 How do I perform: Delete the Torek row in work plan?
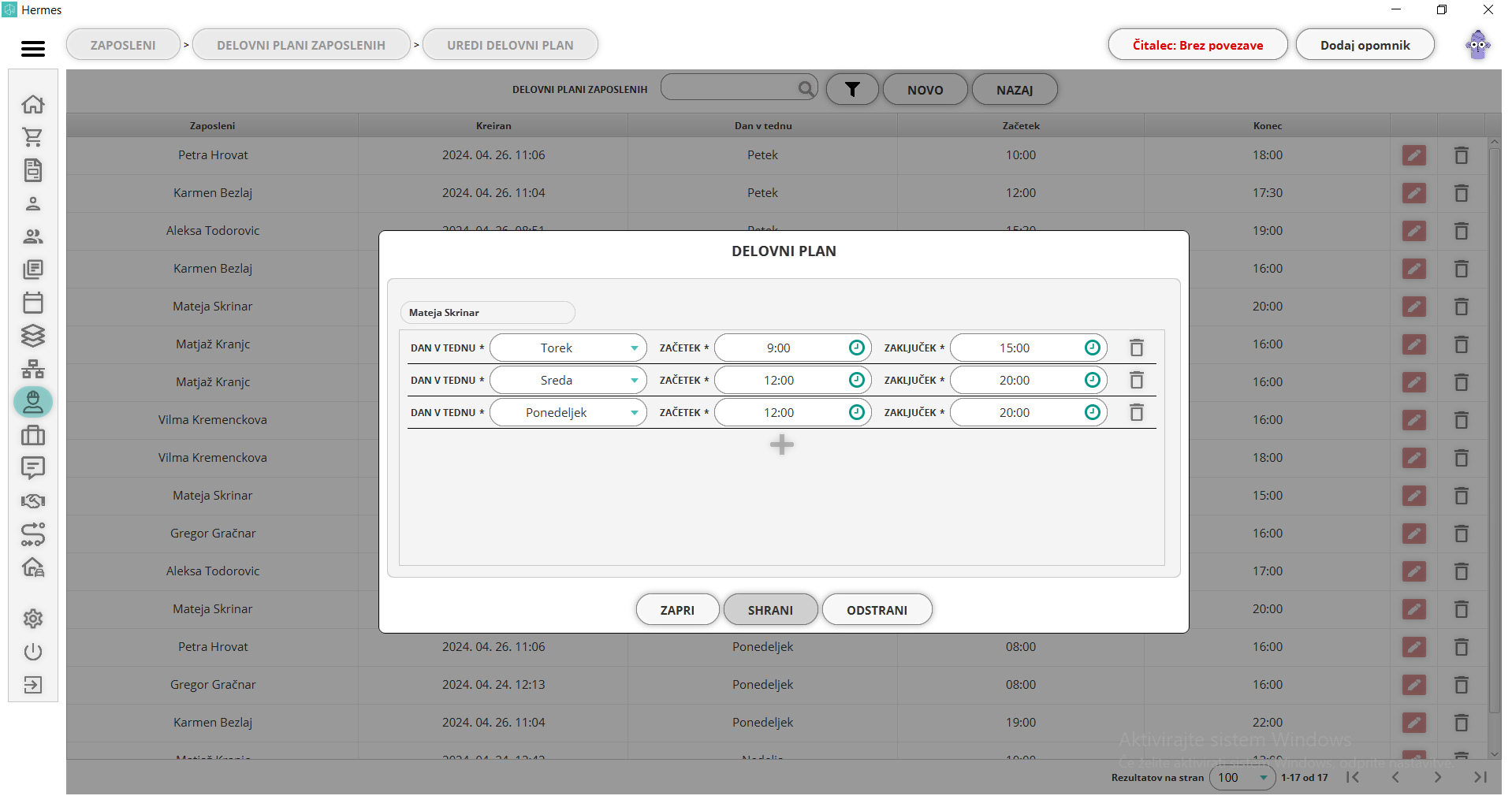pos(1136,348)
